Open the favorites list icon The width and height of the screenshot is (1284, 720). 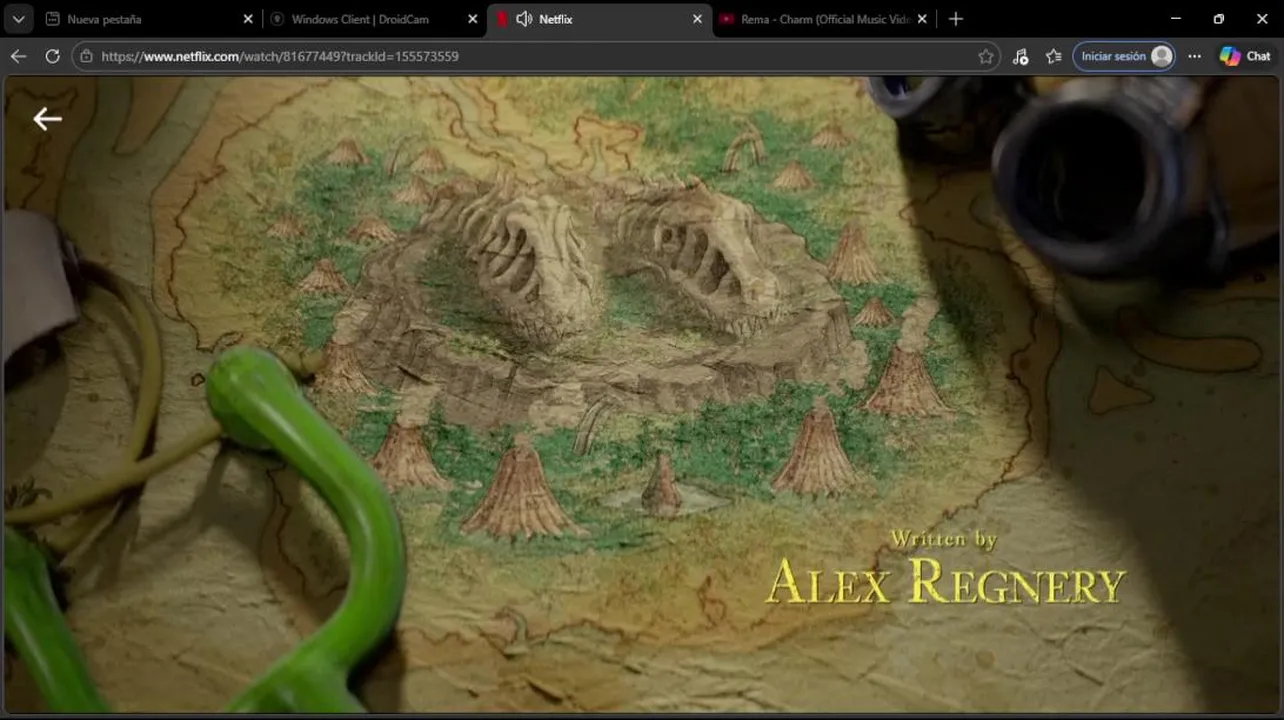point(1053,56)
